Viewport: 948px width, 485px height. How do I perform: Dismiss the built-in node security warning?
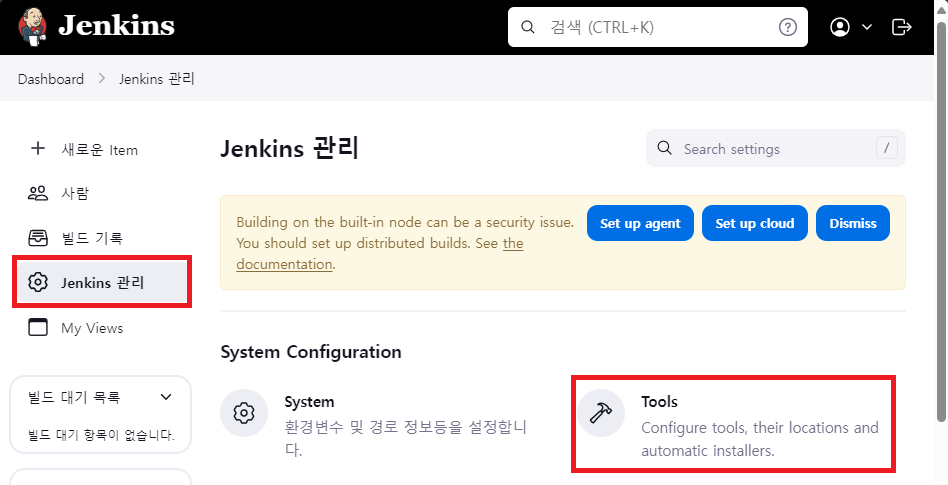click(852, 223)
